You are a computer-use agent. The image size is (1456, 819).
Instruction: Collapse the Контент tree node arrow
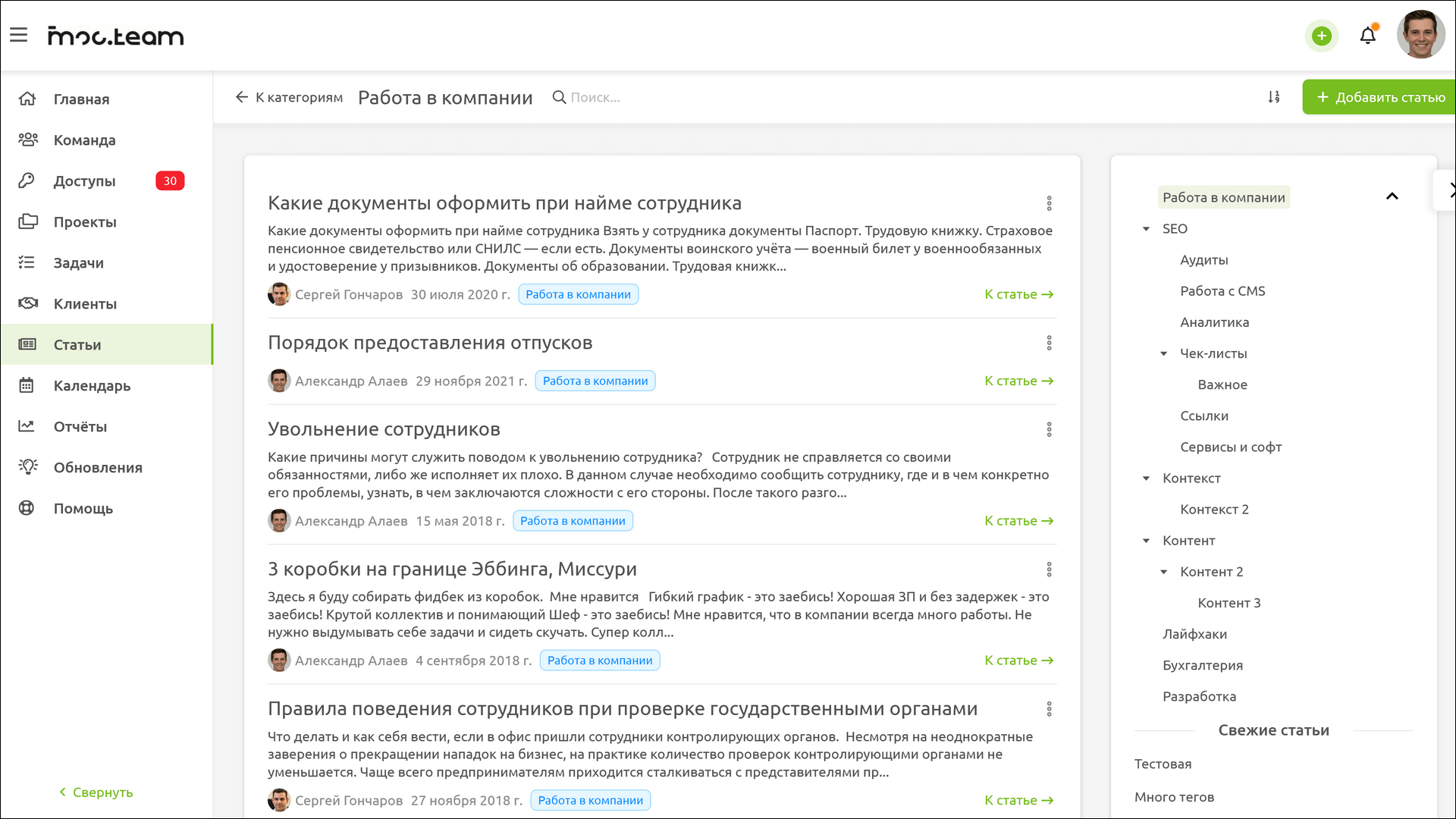[1146, 541]
